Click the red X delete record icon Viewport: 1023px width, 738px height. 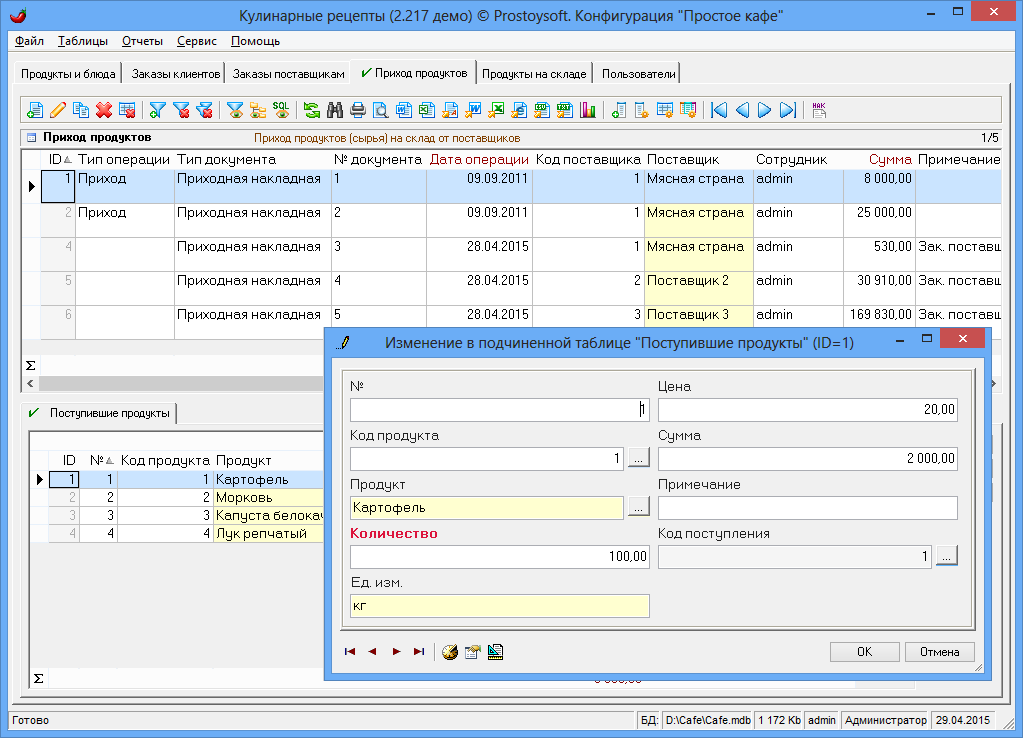pos(103,110)
